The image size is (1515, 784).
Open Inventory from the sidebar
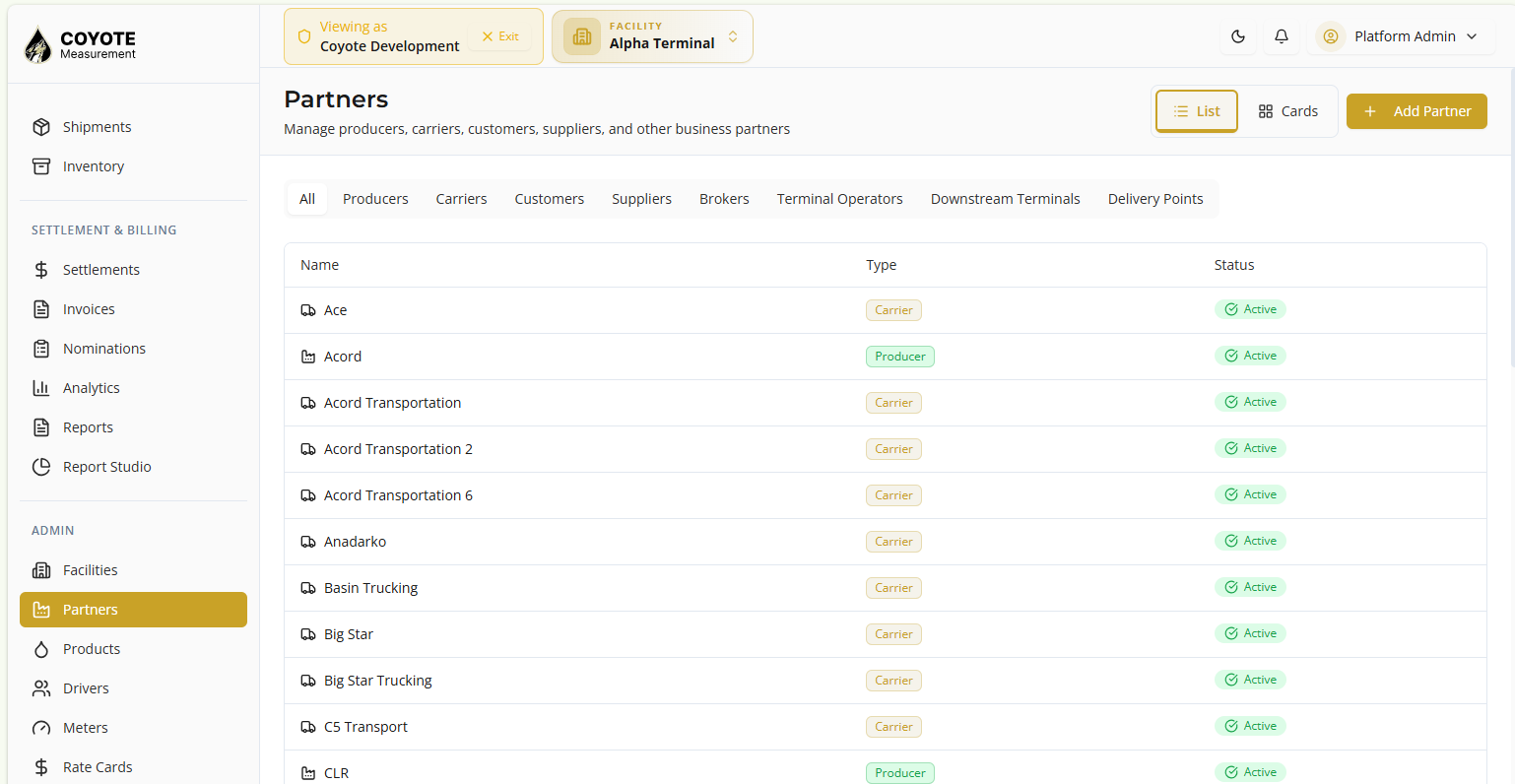click(x=133, y=166)
